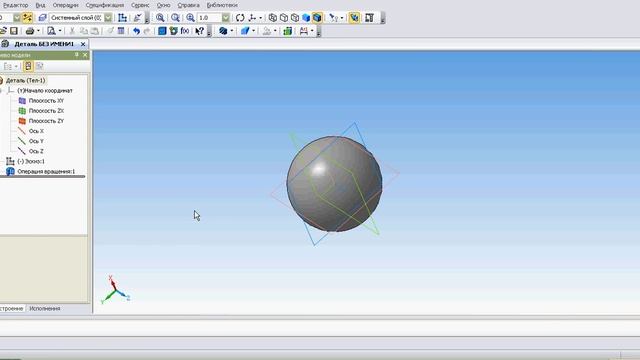This screenshot has height=360, width=640.
Task: Click the Print preview icon
Action: [51, 31]
